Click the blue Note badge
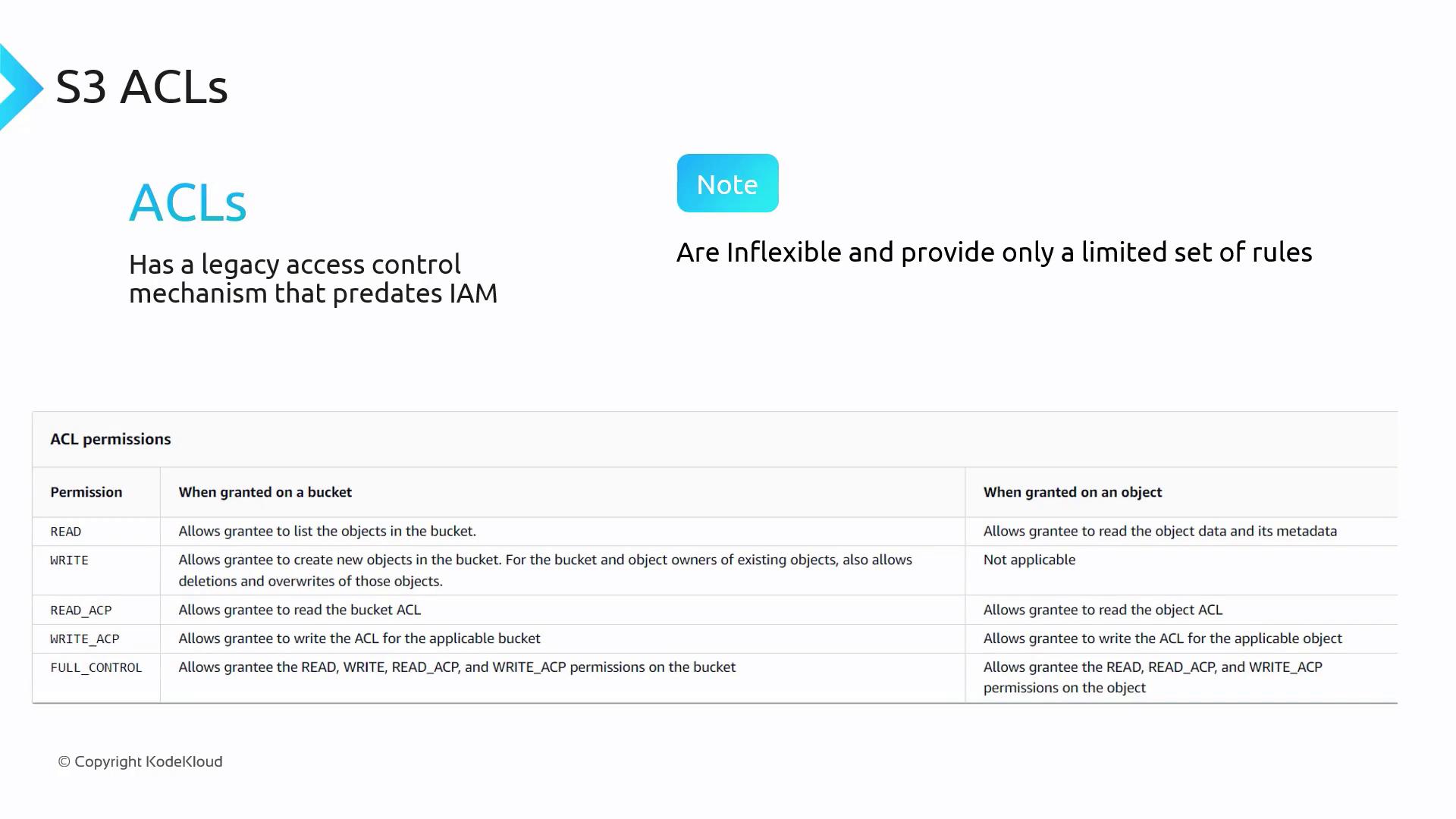The image size is (1456, 819). (727, 184)
